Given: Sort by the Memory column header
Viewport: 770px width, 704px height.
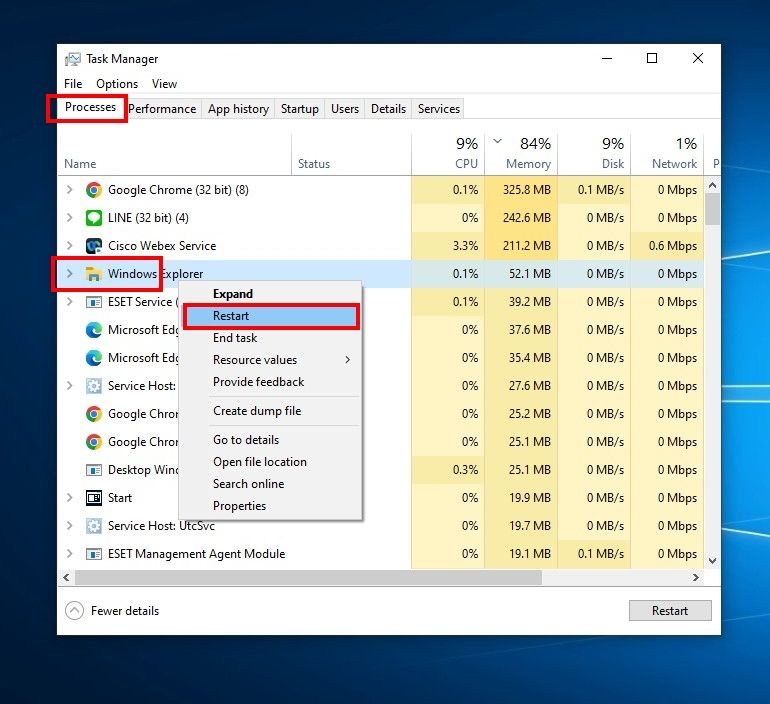Looking at the screenshot, I should [521, 155].
